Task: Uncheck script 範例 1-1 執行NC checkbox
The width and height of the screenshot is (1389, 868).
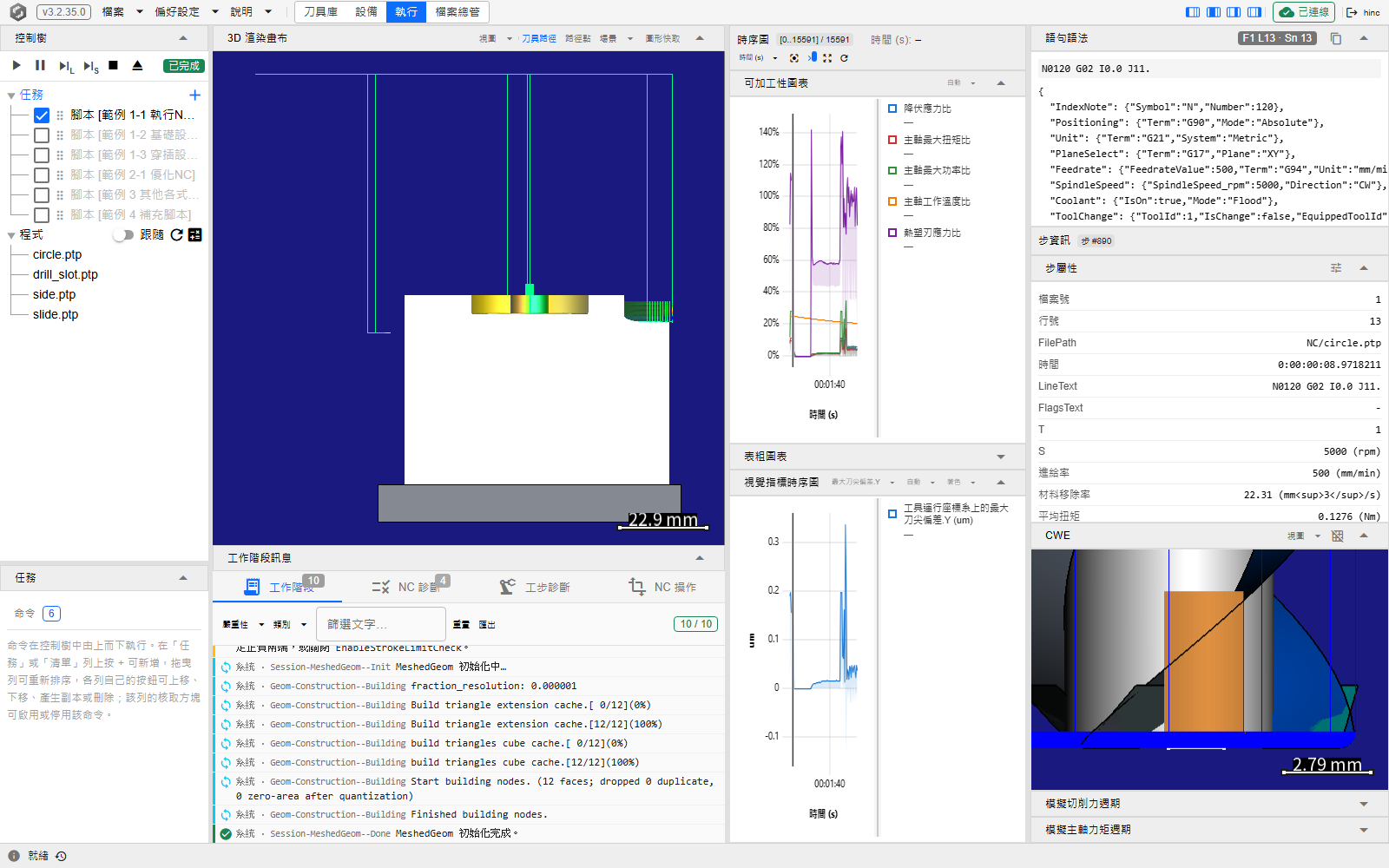Action: pos(42,115)
